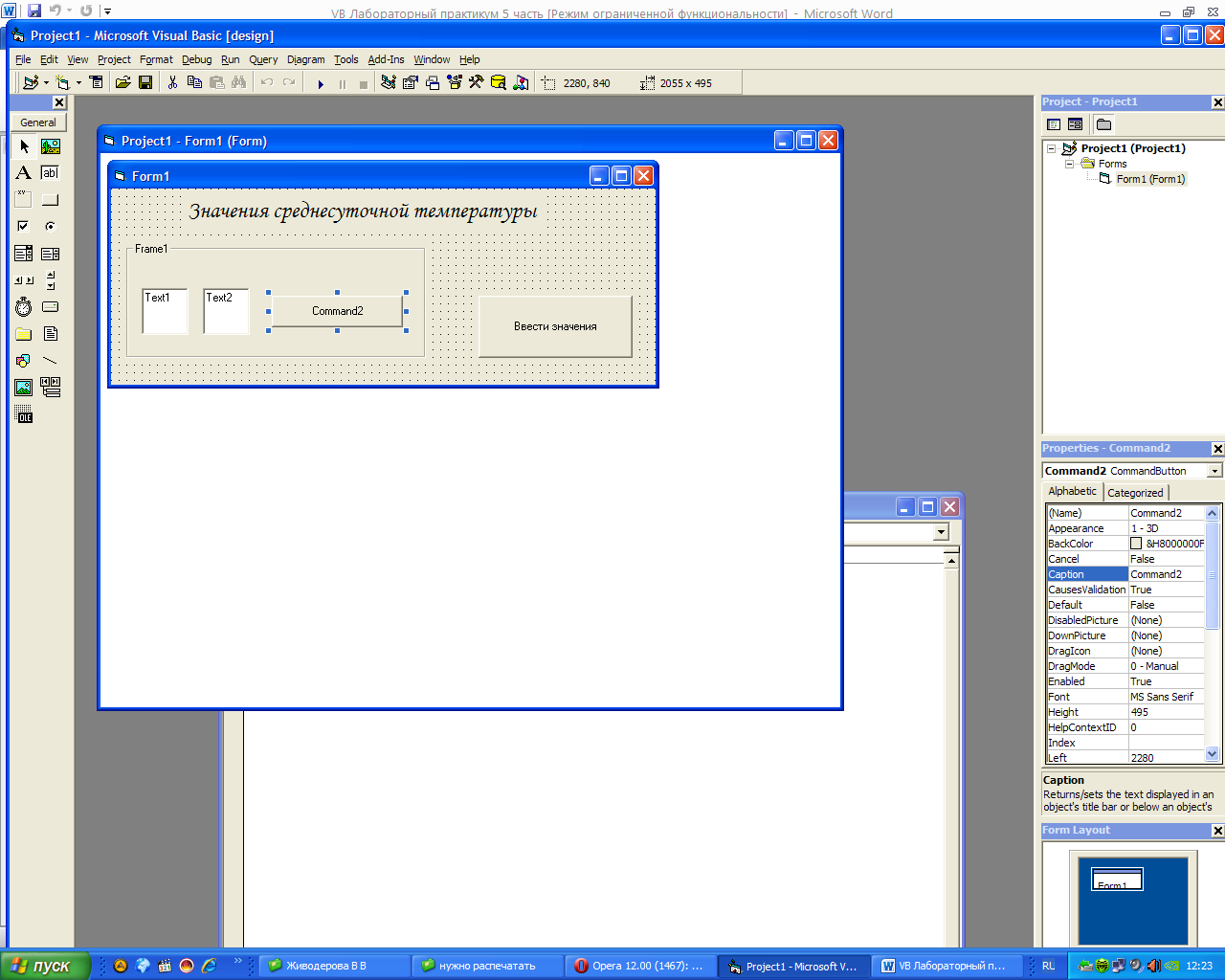Select the CommandButton control tool

pos(51,200)
